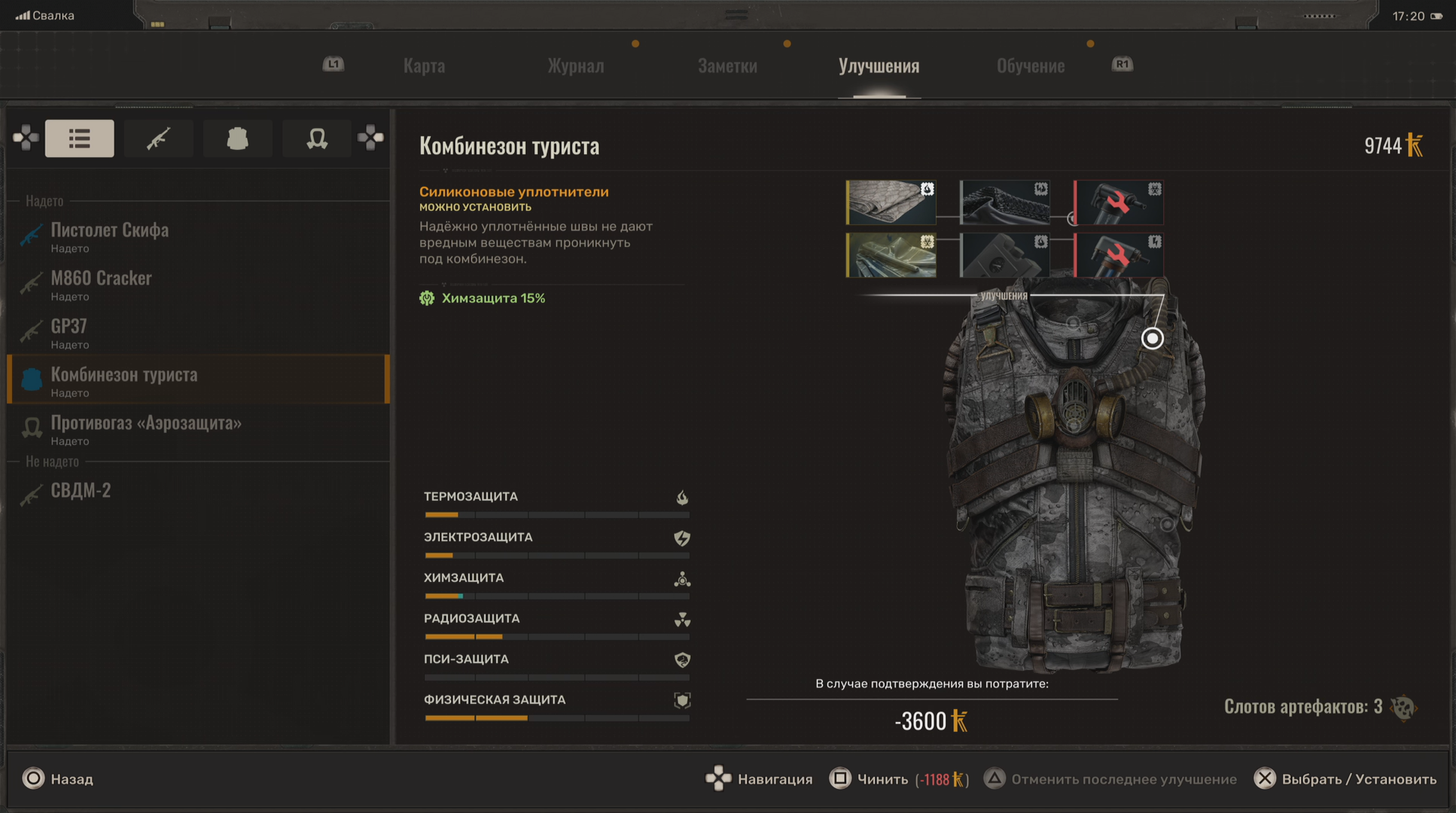Filter the list by weapons rifle icon
Viewport: 1456px width, 813px height.
click(158, 139)
